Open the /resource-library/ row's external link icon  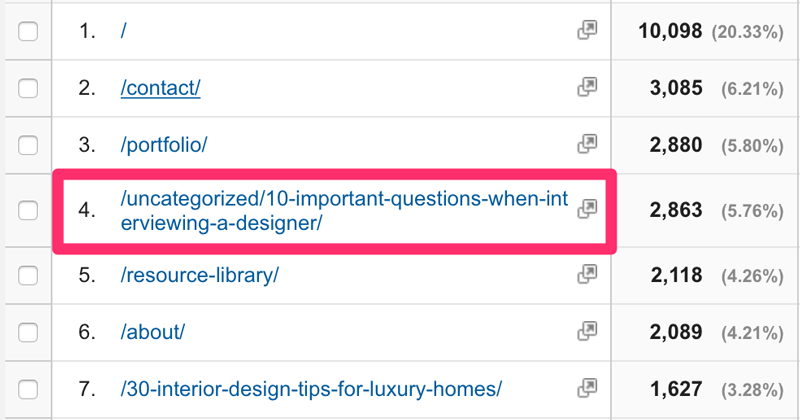pyautogui.click(x=587, y=274)
